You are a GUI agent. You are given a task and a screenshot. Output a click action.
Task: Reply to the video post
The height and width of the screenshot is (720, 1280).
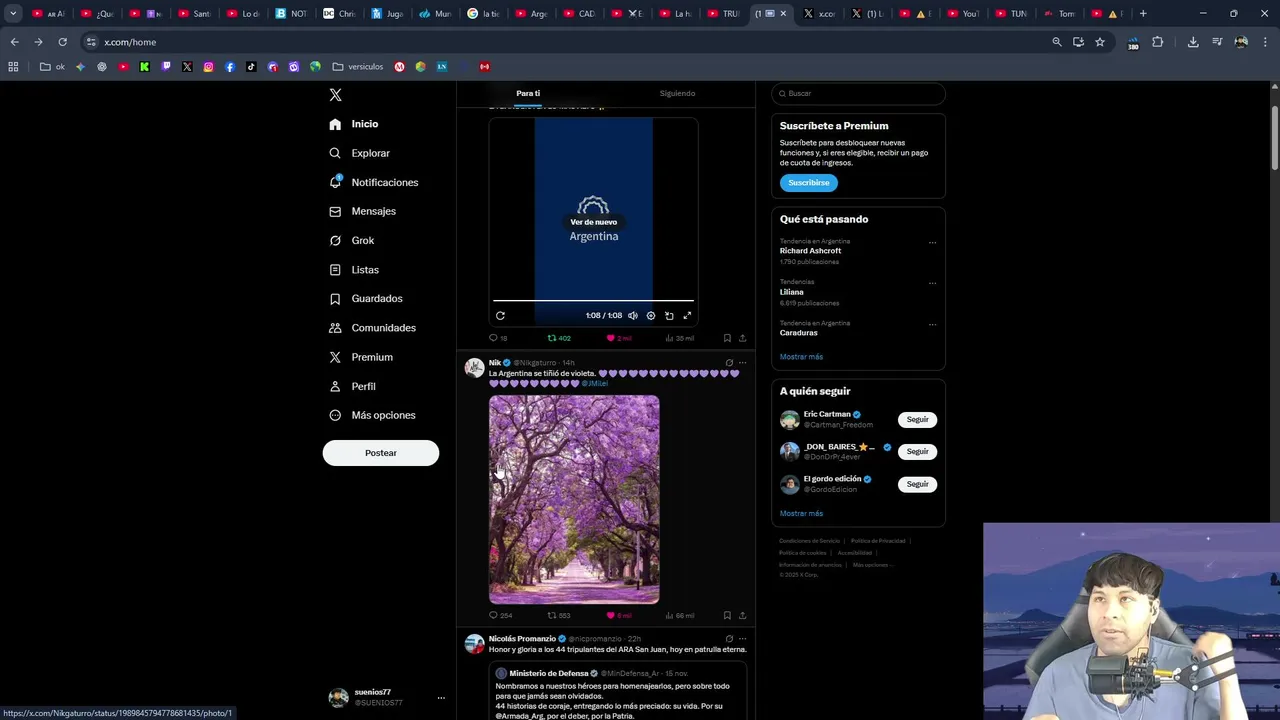[498, 338]
